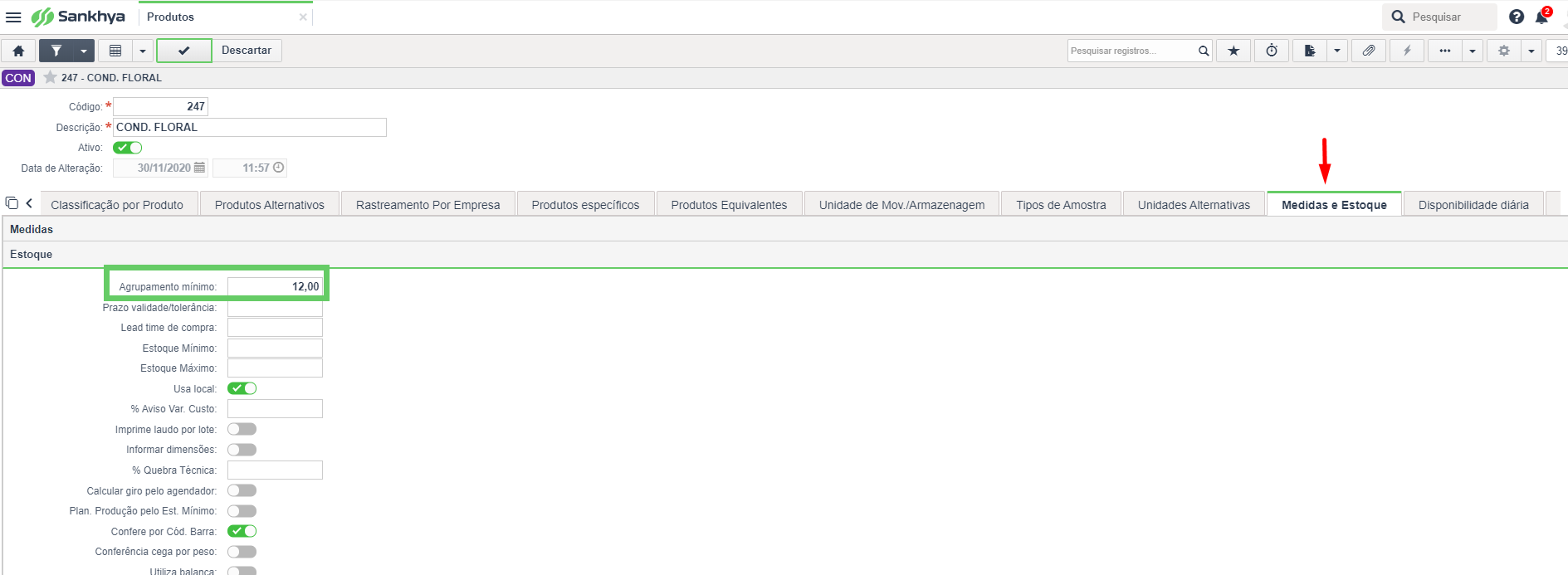Open the filter funnel icon
The width and height of the screenshot is (1568, 575).
pos(56,51)
